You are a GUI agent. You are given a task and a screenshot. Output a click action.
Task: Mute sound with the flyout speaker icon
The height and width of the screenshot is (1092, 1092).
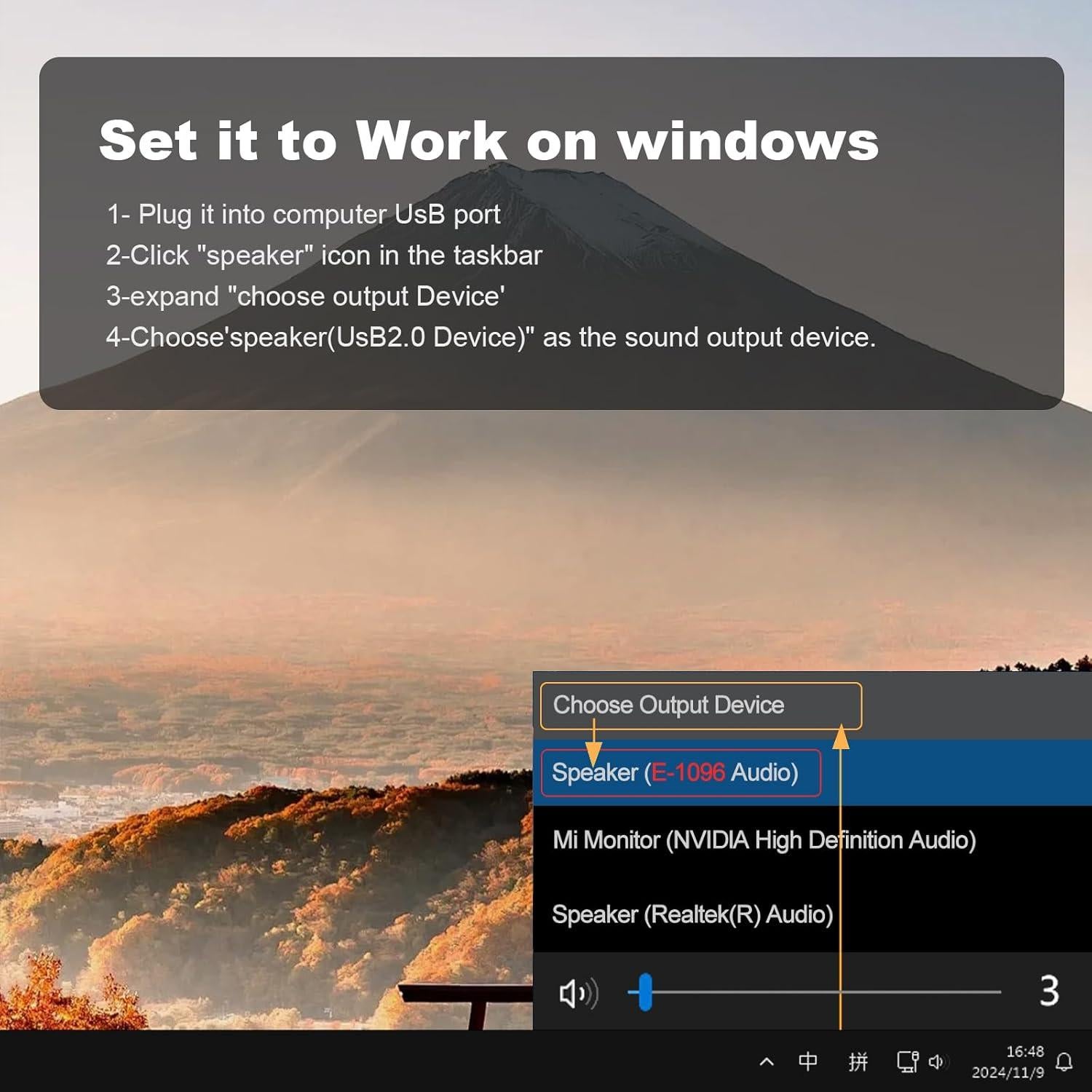[x=577, y=993]
